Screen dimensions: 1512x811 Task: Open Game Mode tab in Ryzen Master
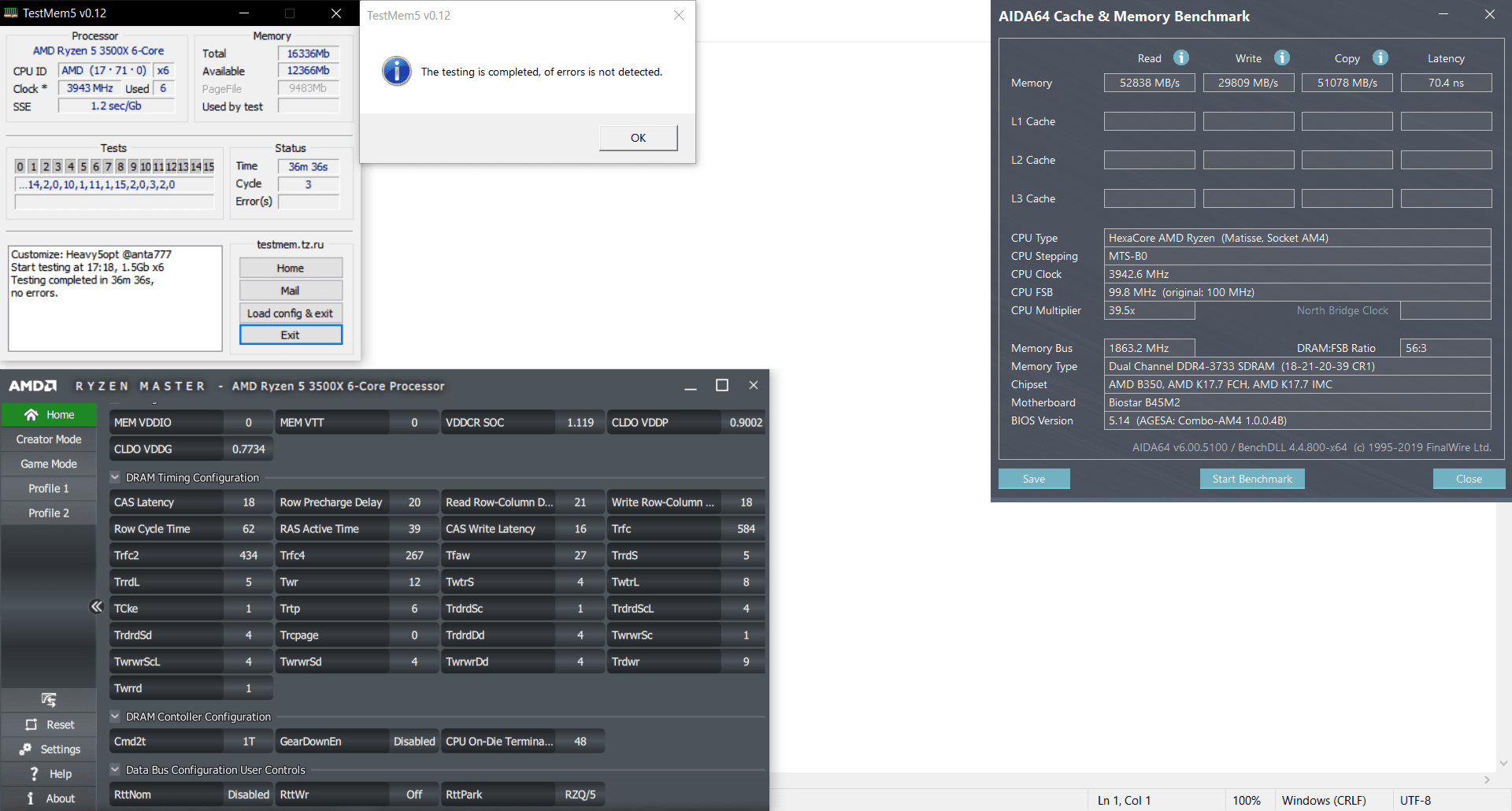49,464
